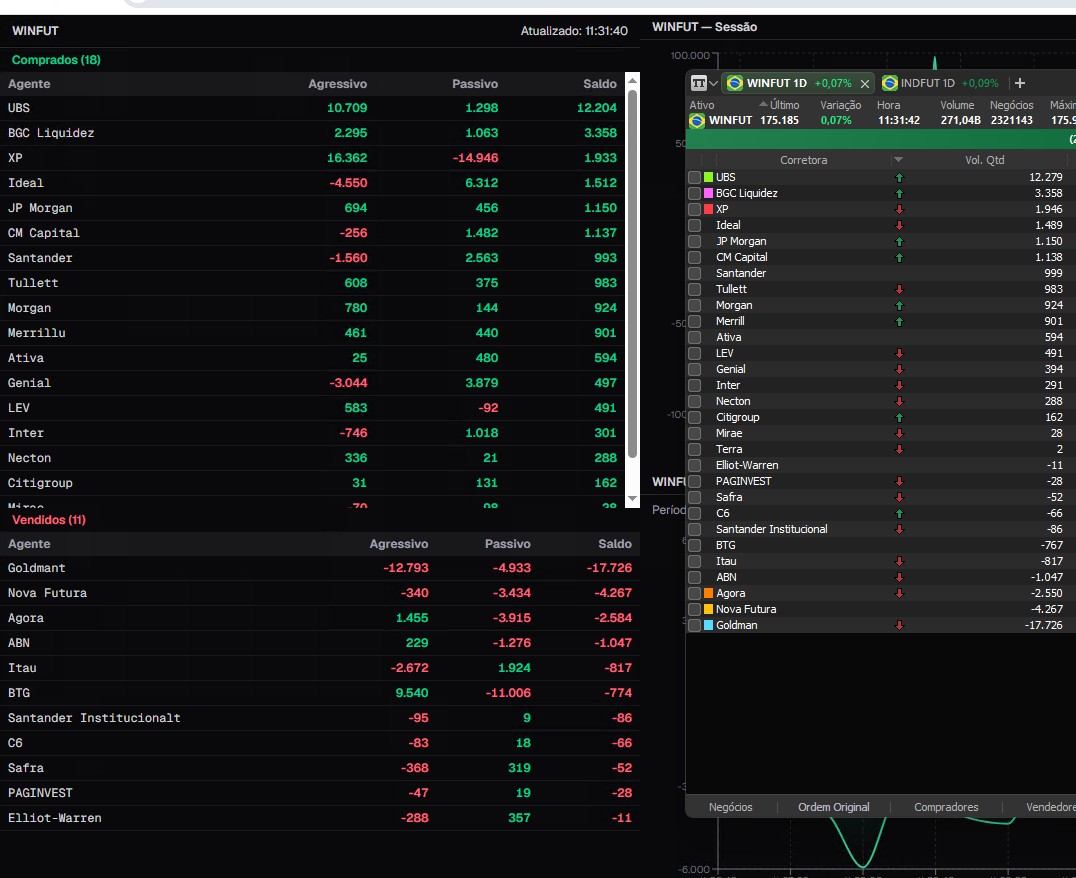Expand the chevron next to the layout icon
Image resolution: width=1076 pixels, height=878 pixels.
click(714, 83)
